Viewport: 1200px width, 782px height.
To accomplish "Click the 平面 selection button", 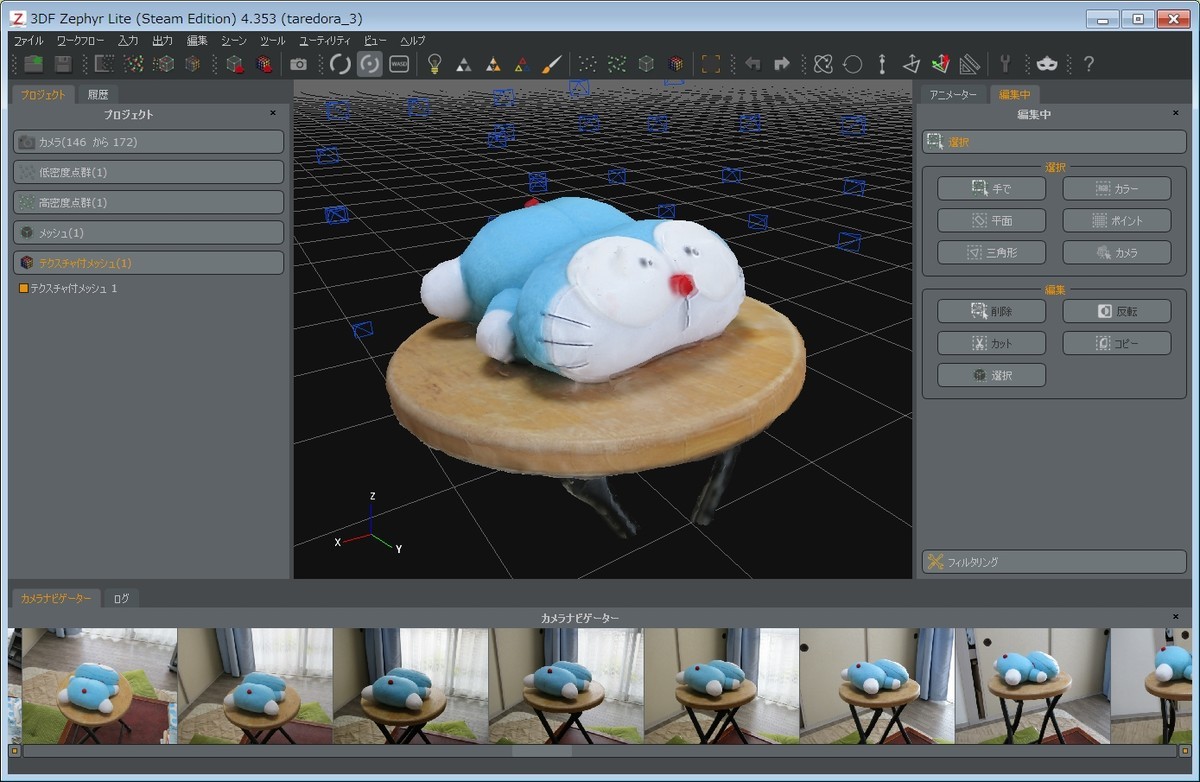I will point(992,220).
